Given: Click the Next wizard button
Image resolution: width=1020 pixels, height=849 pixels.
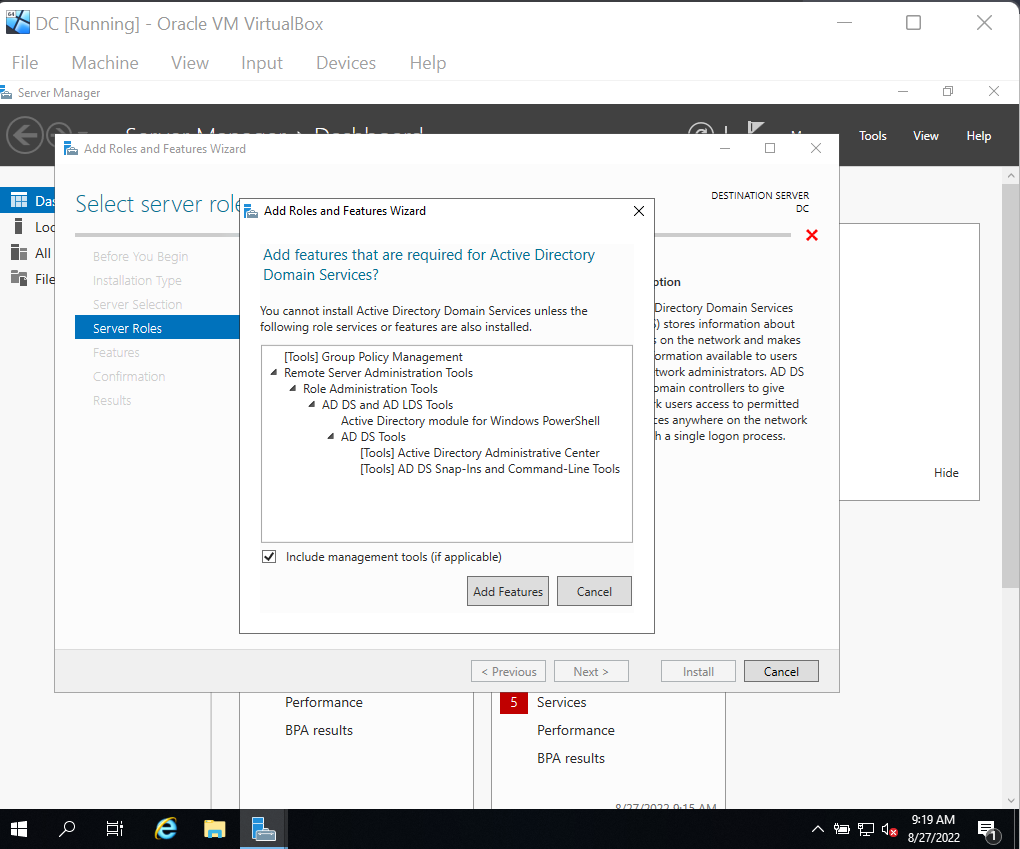Looking at the screenshot, I should tap(591, 671).
